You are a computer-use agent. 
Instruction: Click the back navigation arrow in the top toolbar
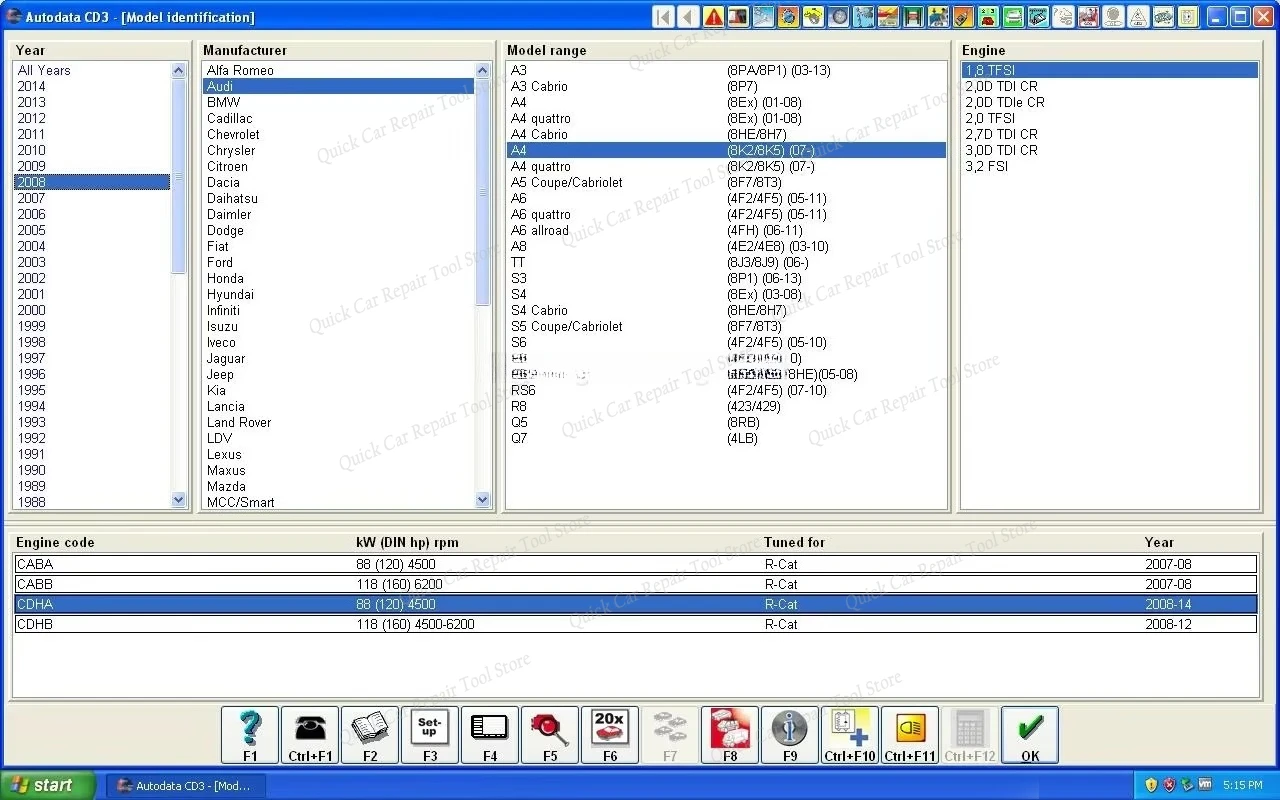pyautogui.click(x=688, y=16)
